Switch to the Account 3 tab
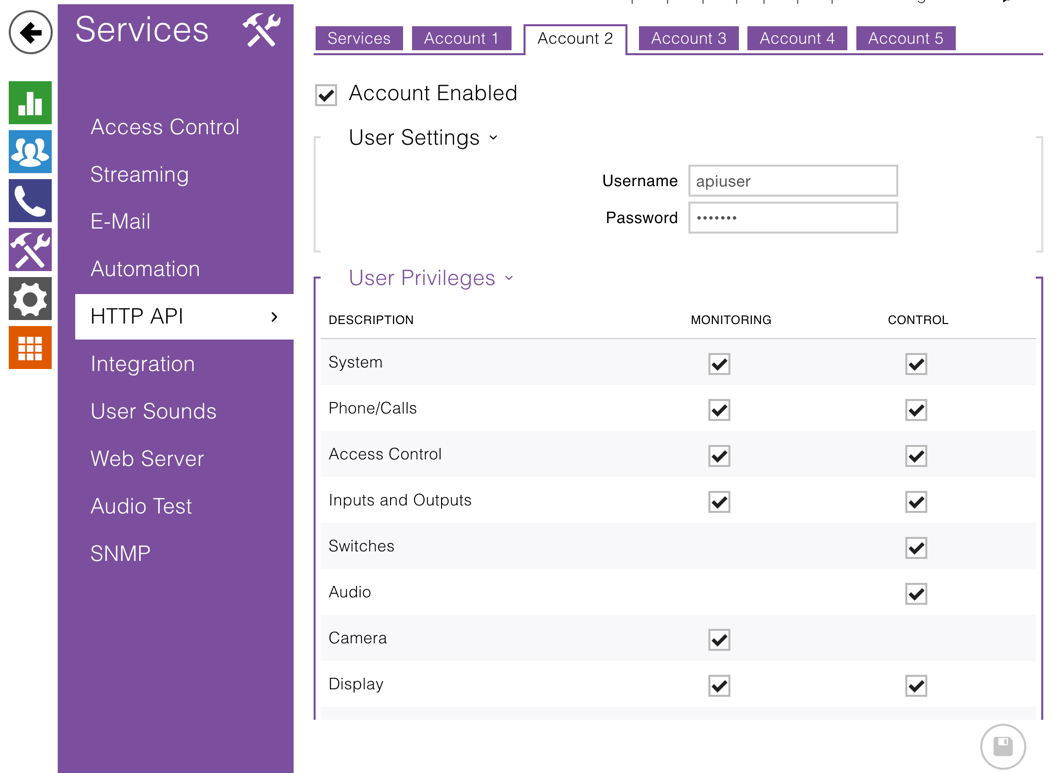Viewport: 1053px width, 773px height. (x=688, y=39)
